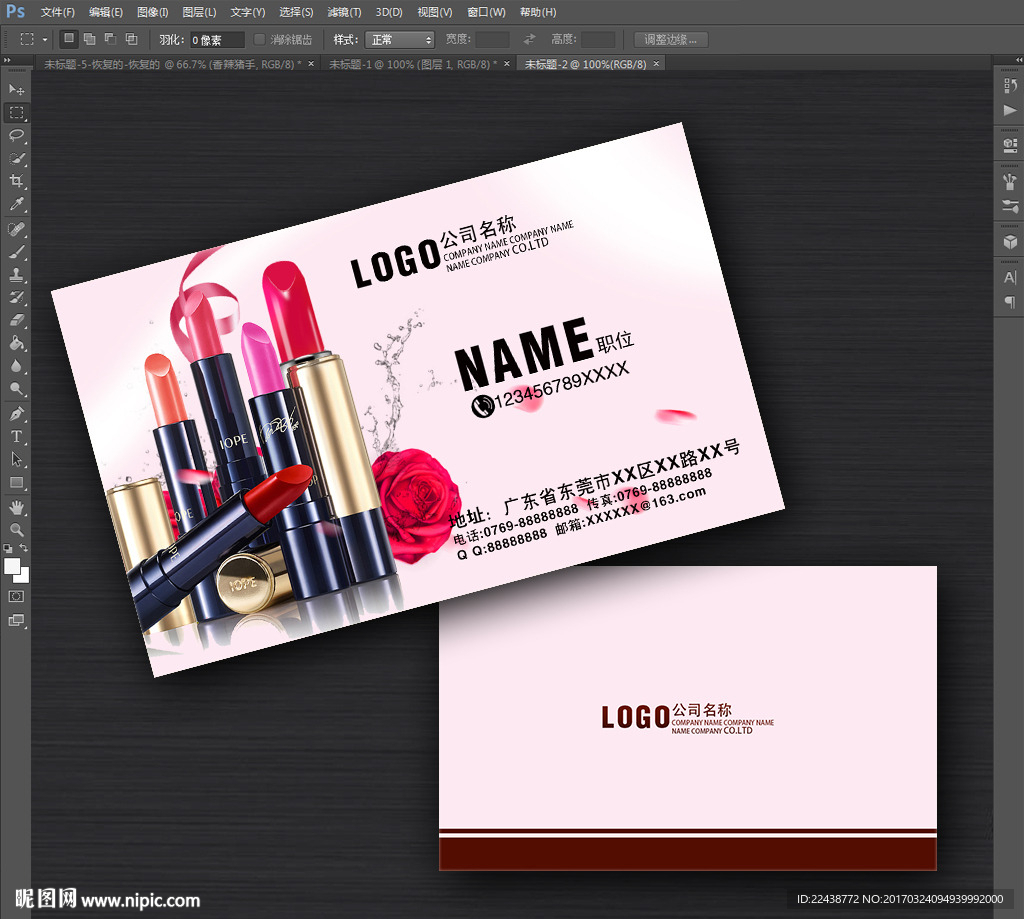
Task: Open the 图像(I) menu
Action: coord(153,12)
